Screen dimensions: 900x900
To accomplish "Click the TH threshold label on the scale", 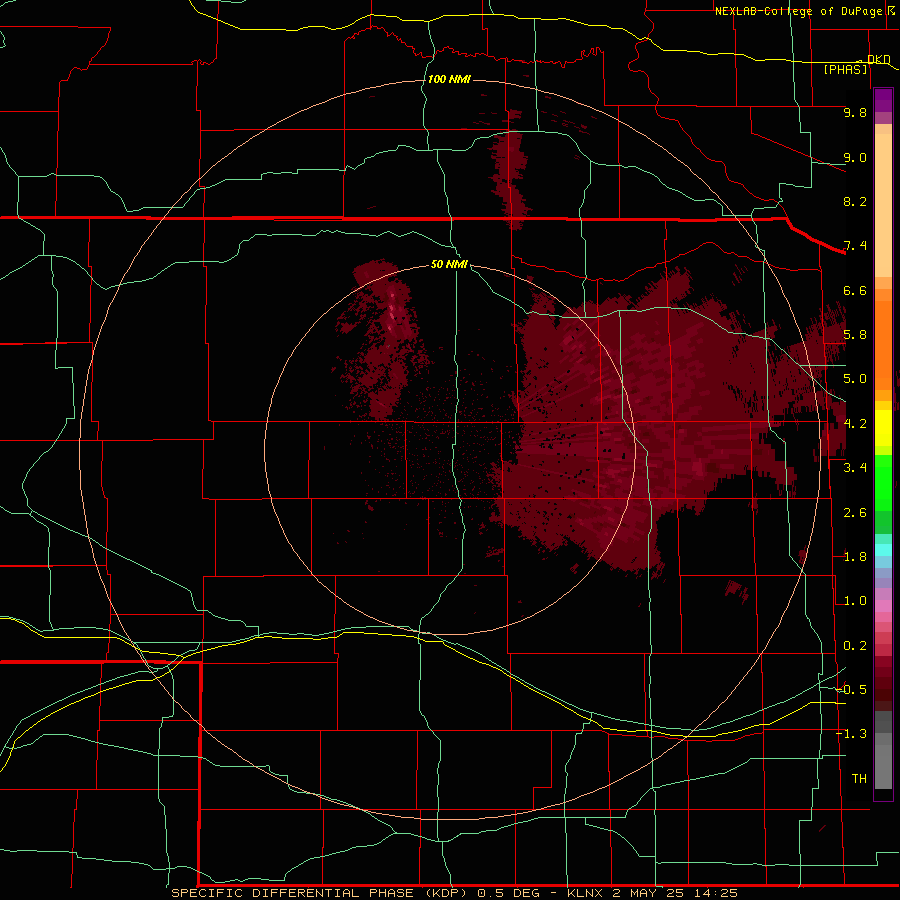I will pos(859,778).
